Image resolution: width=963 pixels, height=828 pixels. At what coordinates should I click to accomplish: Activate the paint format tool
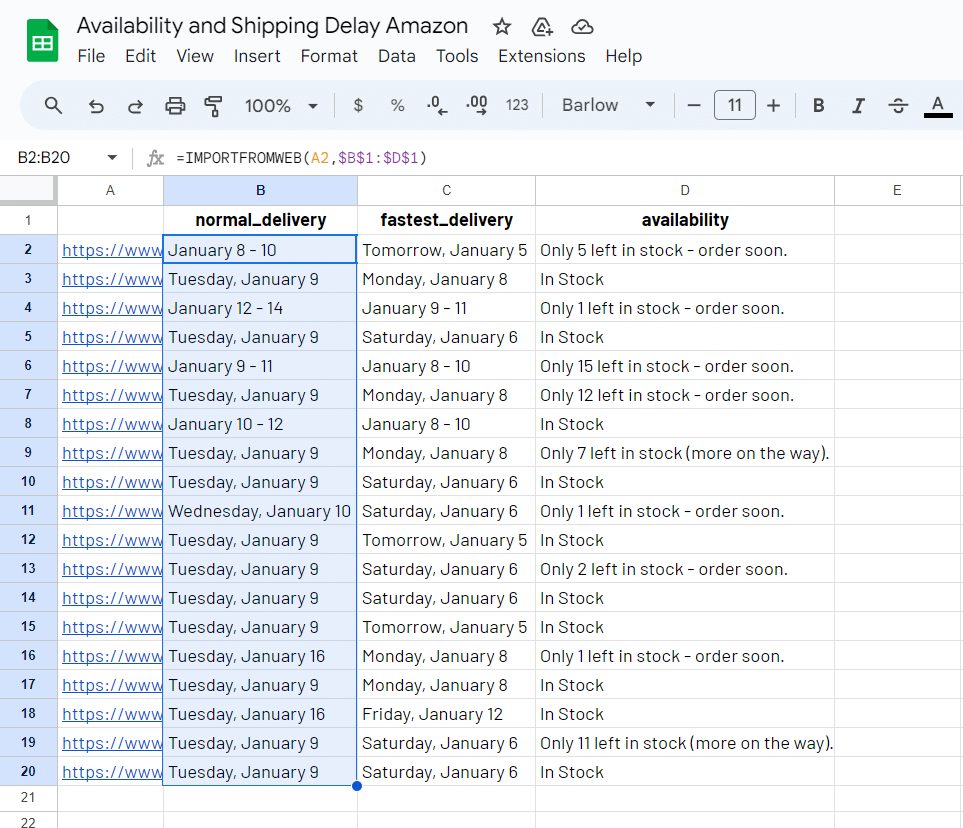click(x=213, y=105)
